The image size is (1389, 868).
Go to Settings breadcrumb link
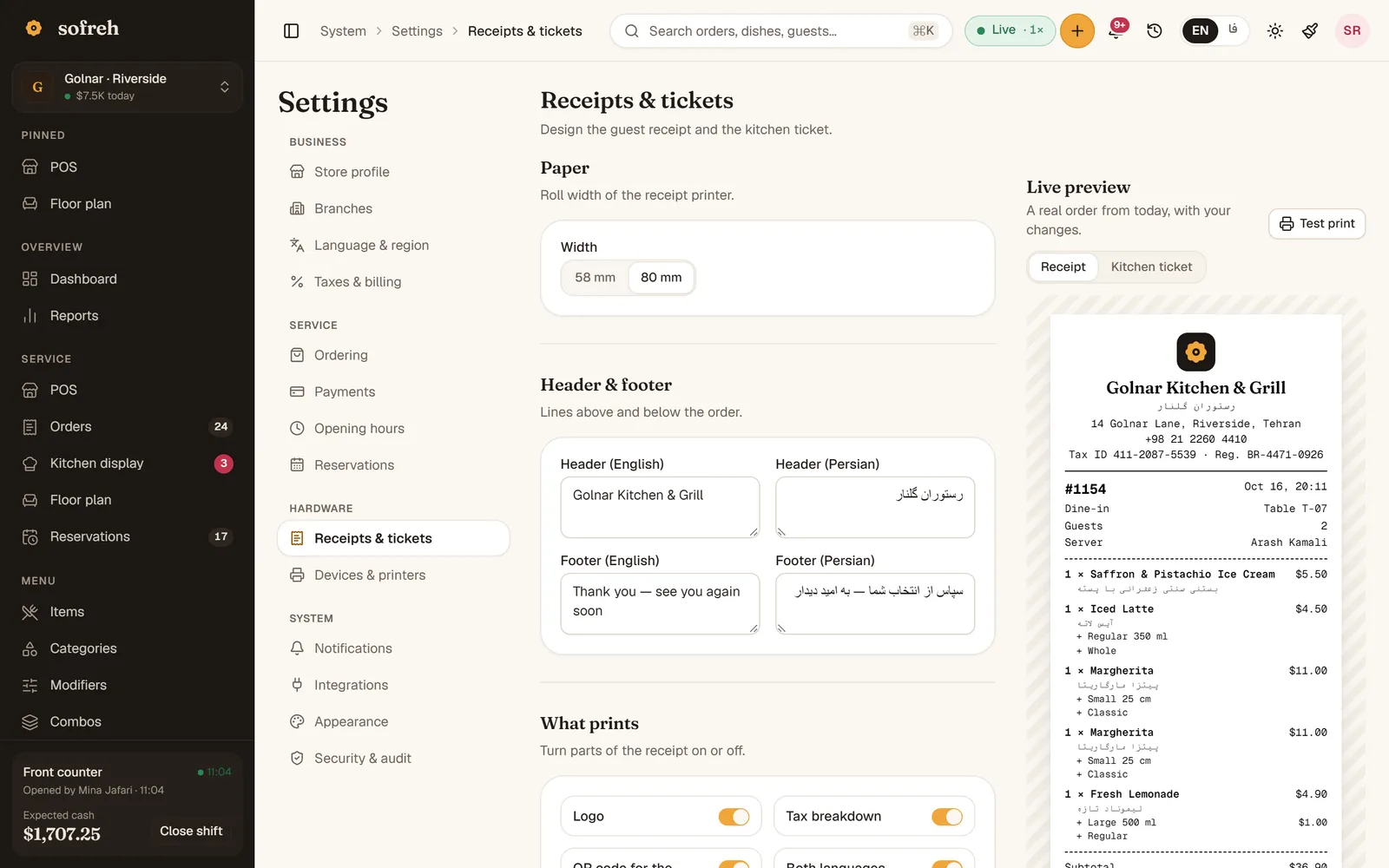click(417, 31)
